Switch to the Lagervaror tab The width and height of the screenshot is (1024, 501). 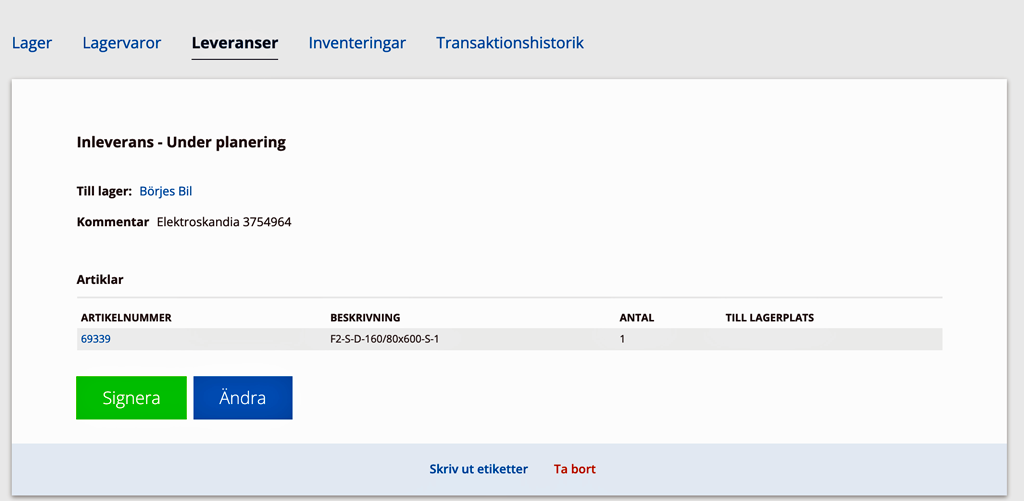point(121,43)
